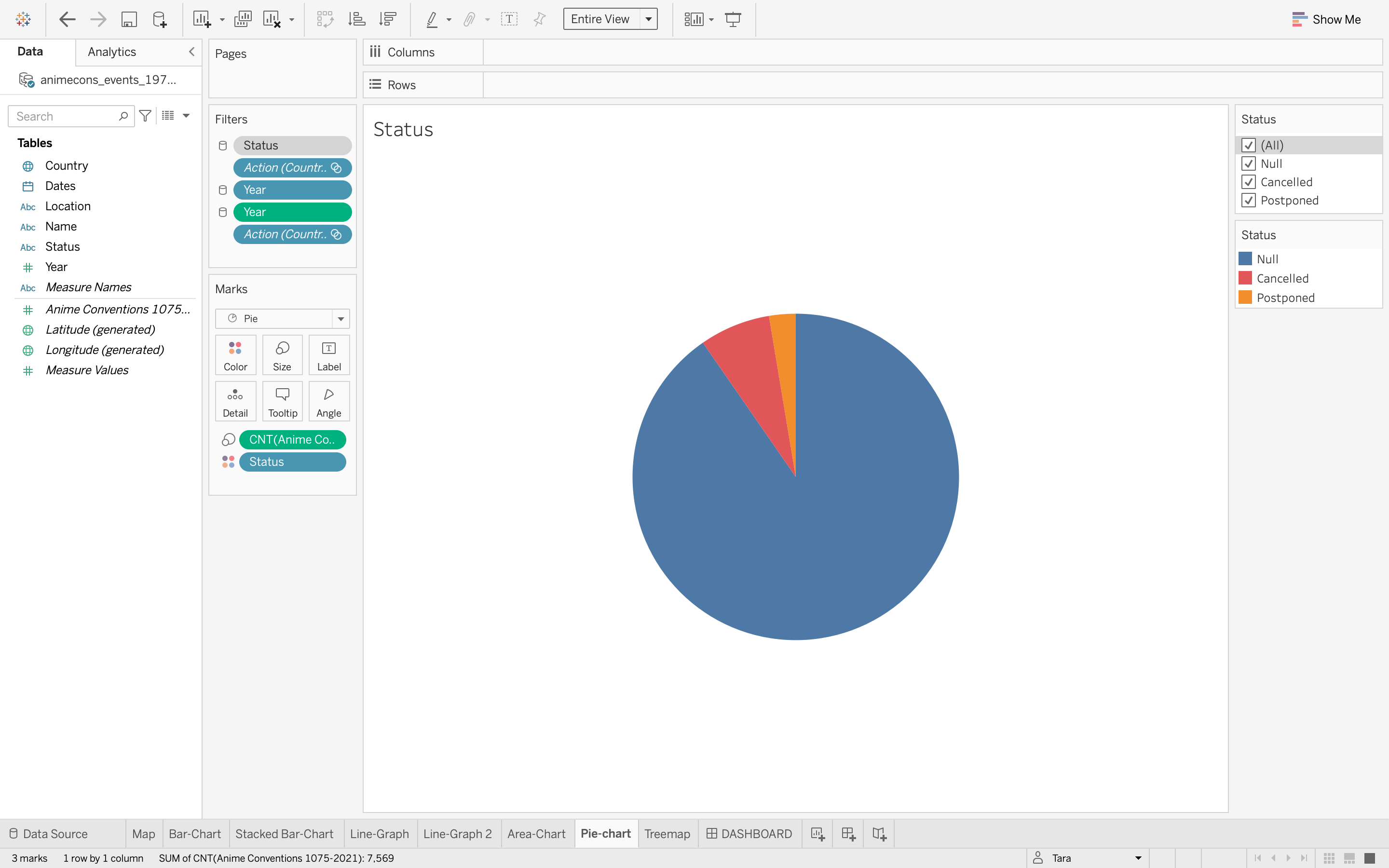The image size is (1389, 868).
Task: Uncheck the Cancelled status filter
Action: coord(1248,182)
